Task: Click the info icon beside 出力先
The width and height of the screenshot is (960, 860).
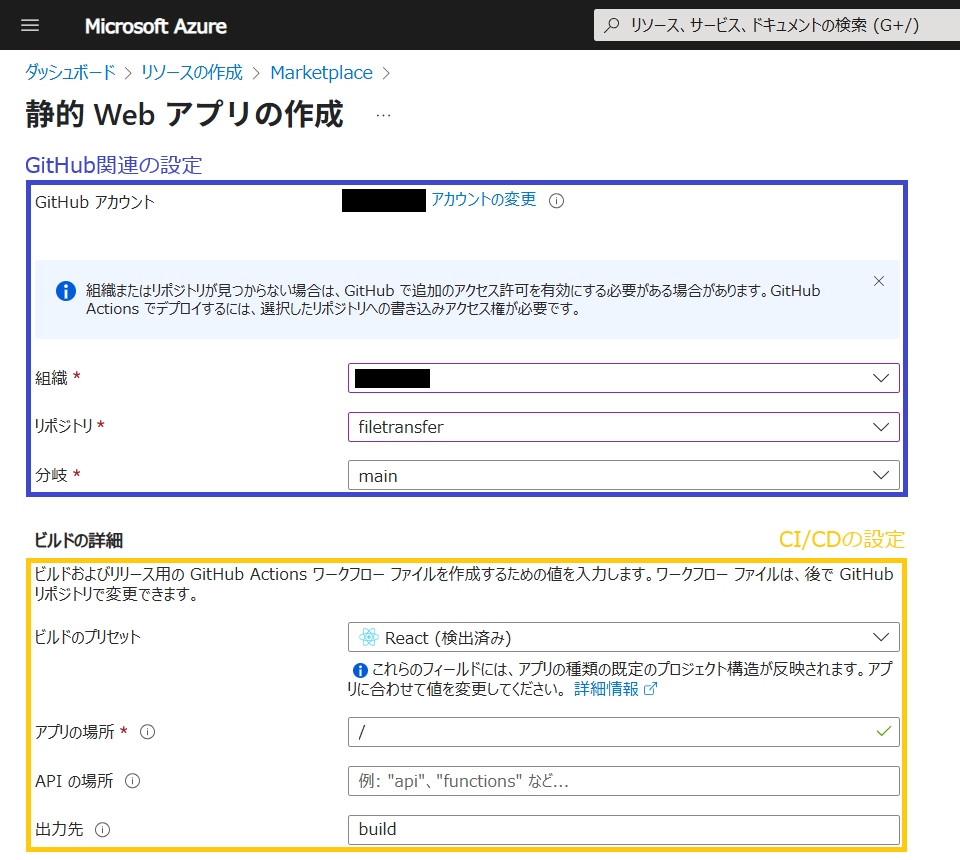Action: tap(102, 829)
